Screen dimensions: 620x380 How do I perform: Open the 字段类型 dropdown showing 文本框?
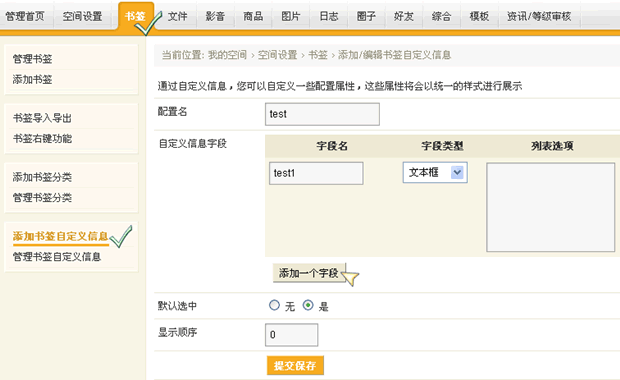(435, 172)
